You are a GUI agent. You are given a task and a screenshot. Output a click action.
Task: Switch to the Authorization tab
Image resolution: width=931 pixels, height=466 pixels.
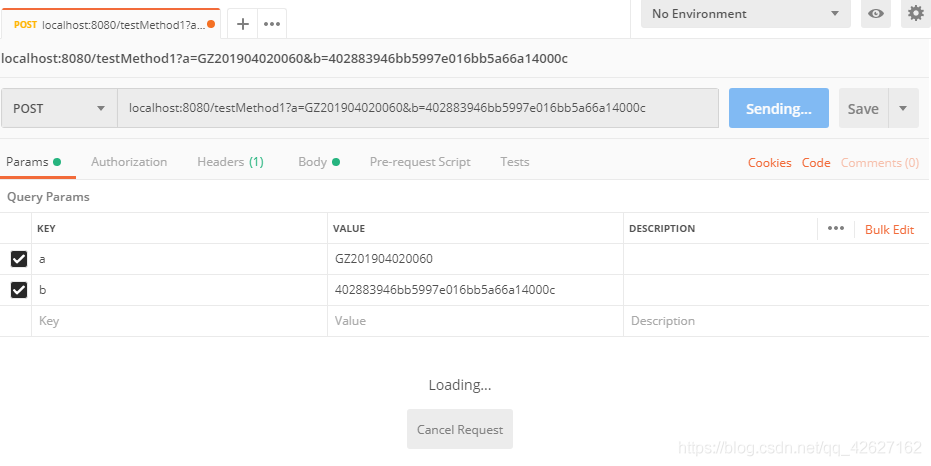pyautogui.click(x=129, y=162)
